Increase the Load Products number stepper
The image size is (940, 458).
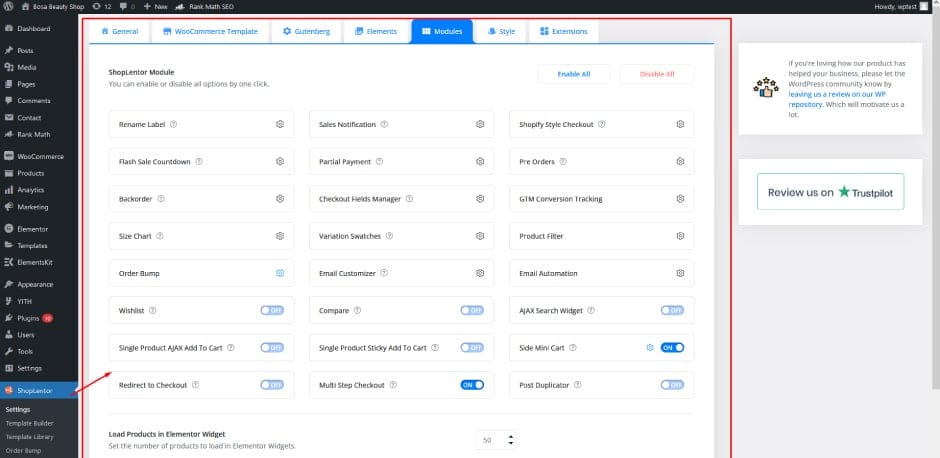coord(511,436)
